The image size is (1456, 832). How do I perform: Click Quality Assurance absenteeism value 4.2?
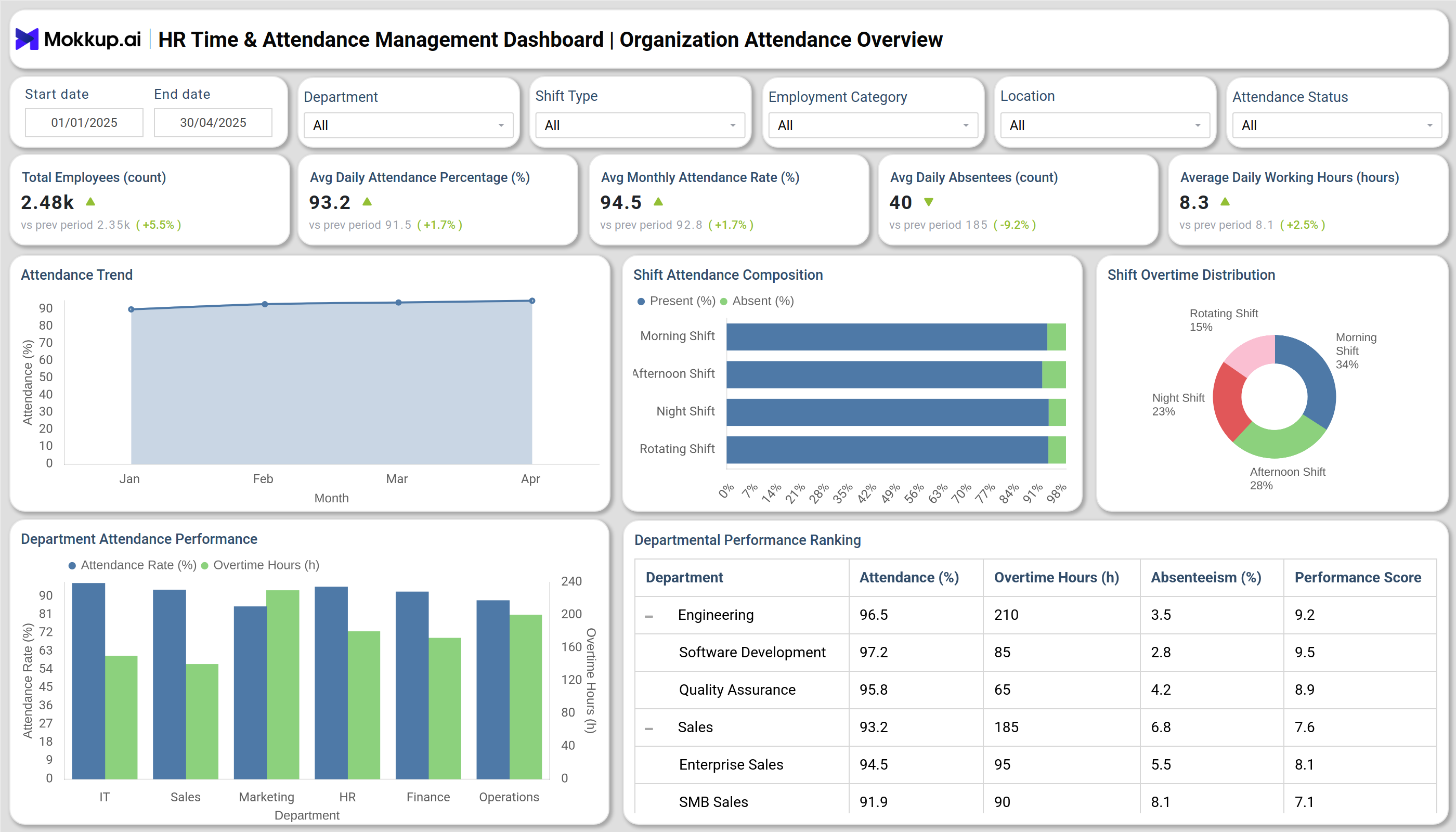[x=1161, y=690]
